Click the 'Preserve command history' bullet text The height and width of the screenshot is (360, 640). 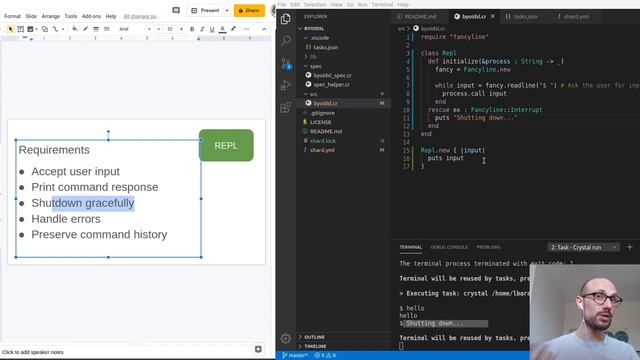[99, 235]
